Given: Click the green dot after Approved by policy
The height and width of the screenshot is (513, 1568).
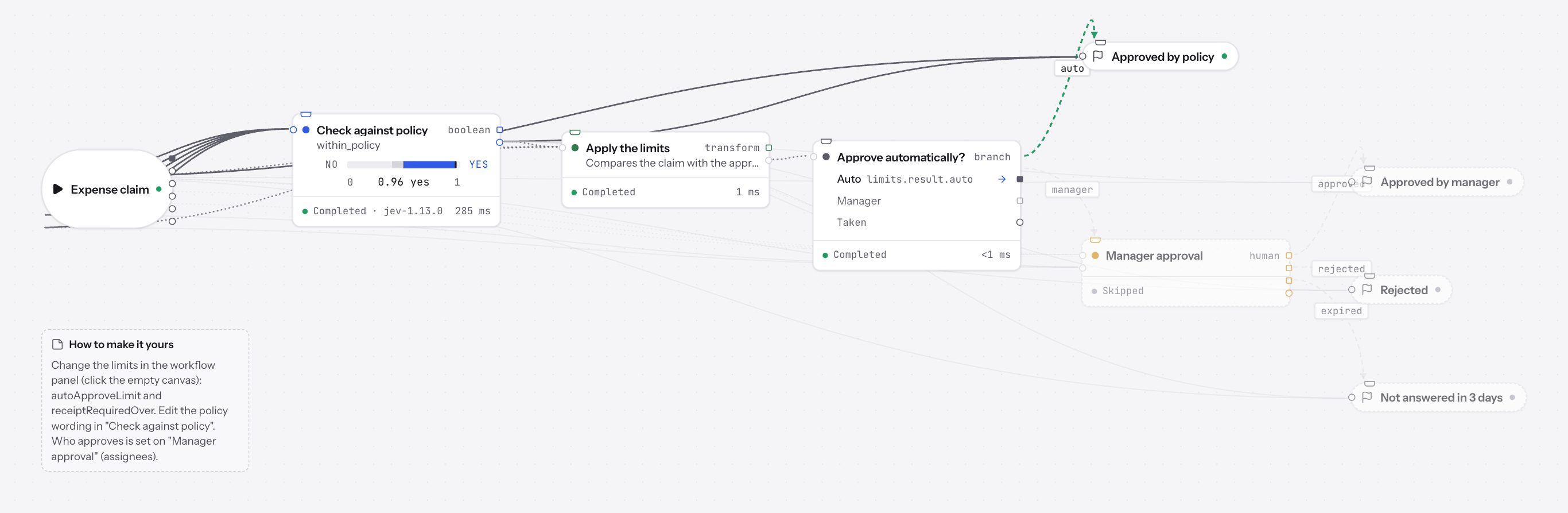Looking at the screenshot, I should coord(1224,56).
